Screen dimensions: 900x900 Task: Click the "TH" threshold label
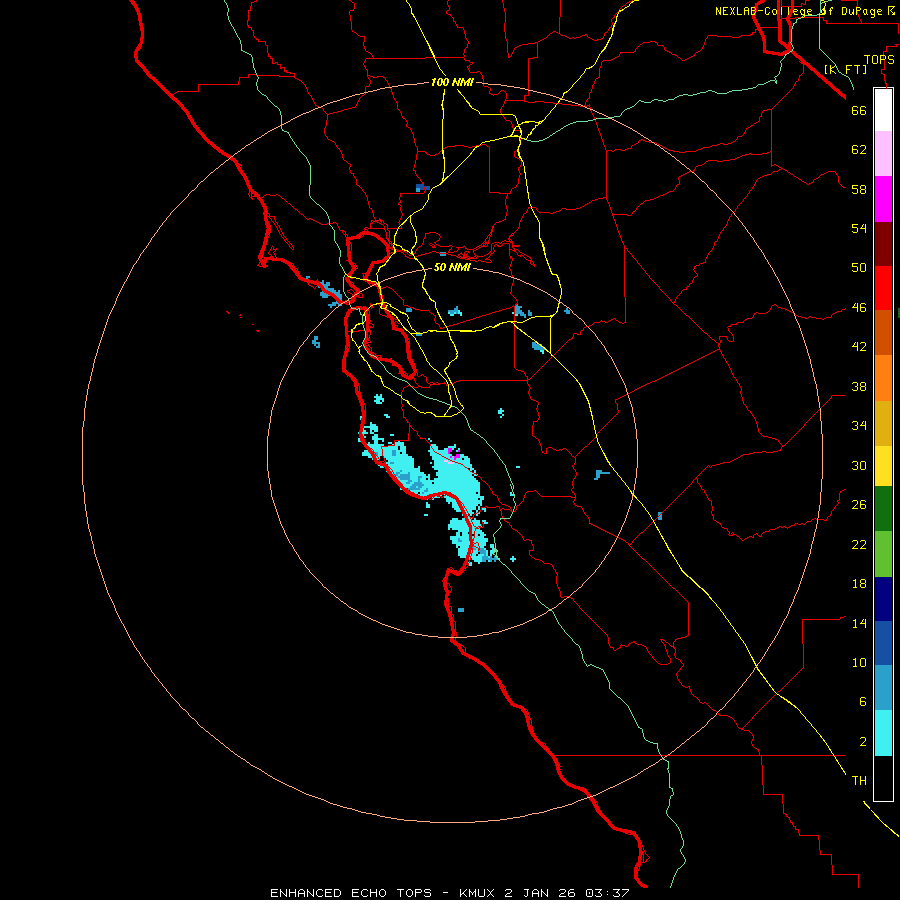click(x=859, y=781)
